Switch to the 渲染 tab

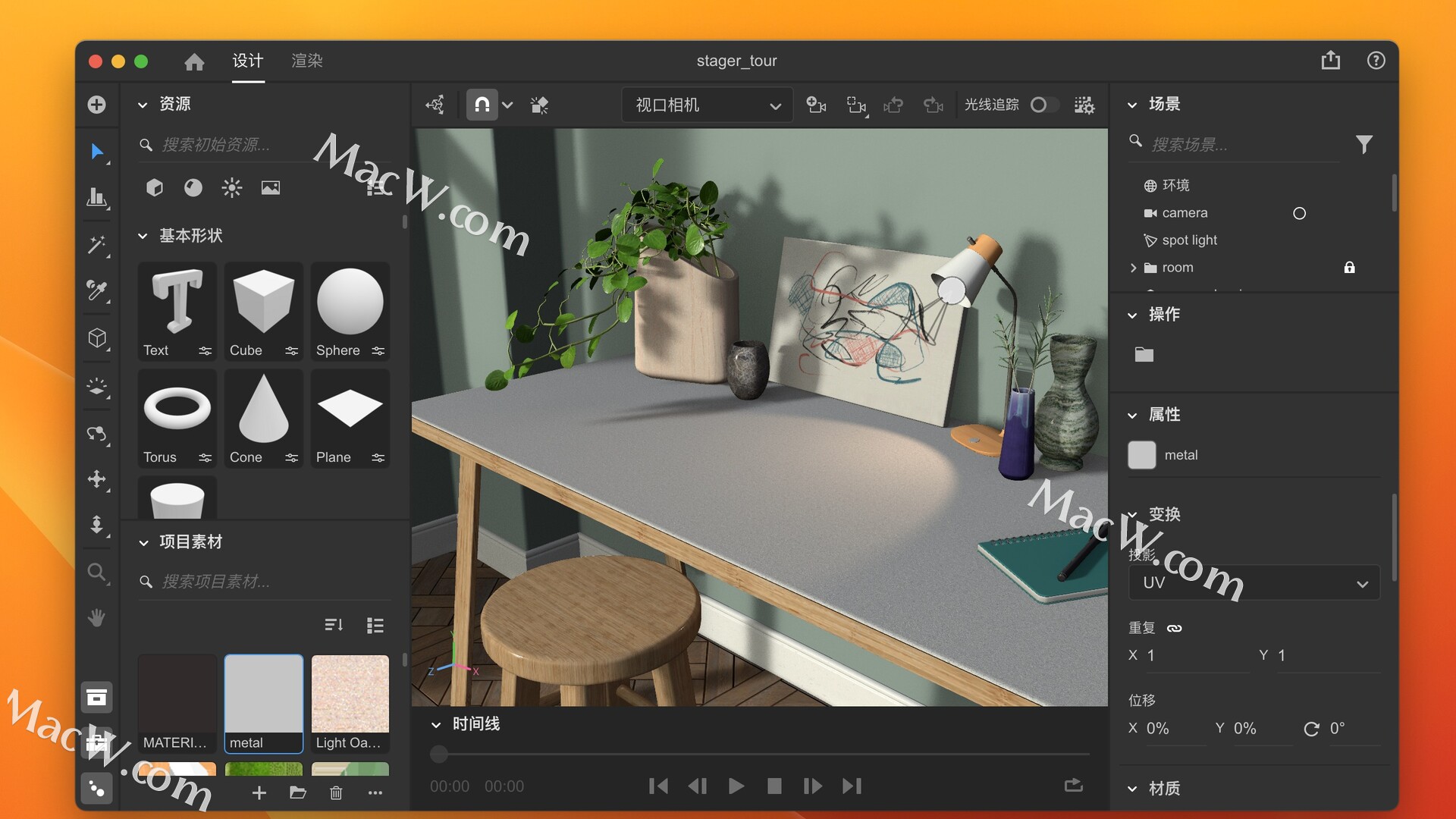(x=307, y=61)
